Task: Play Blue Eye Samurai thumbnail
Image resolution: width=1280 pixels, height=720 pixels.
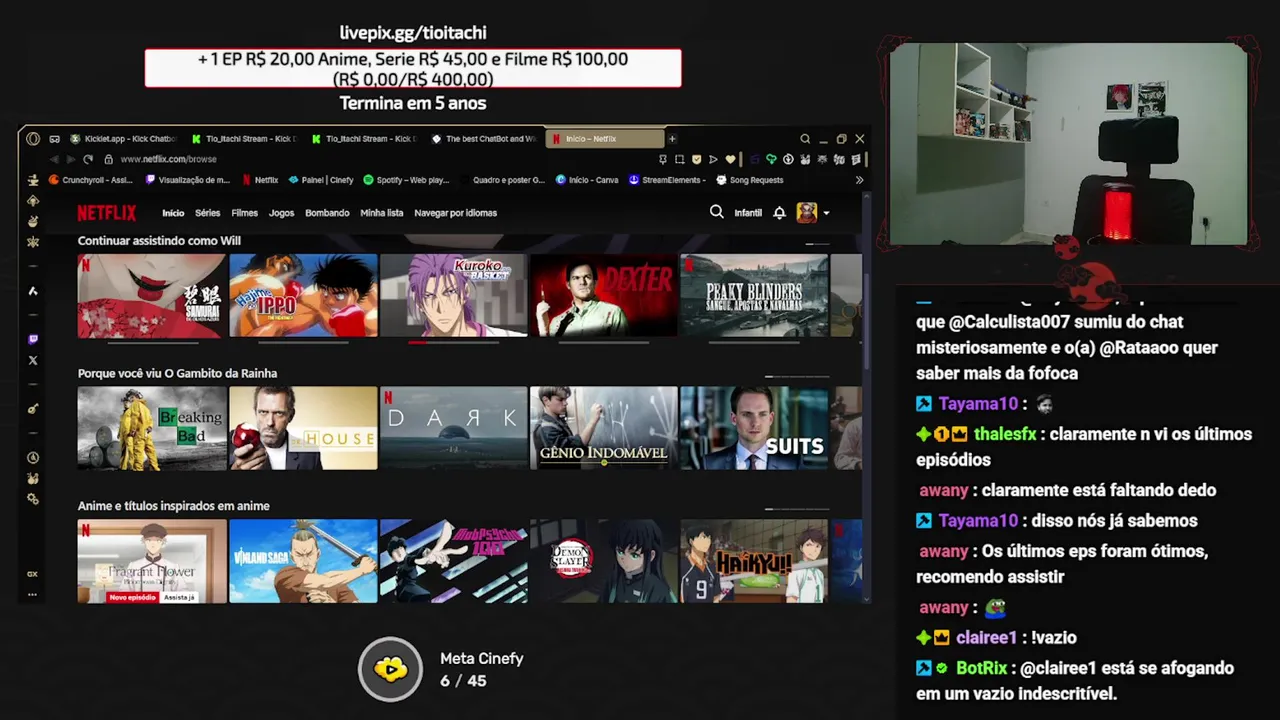Action: (152, 295)
